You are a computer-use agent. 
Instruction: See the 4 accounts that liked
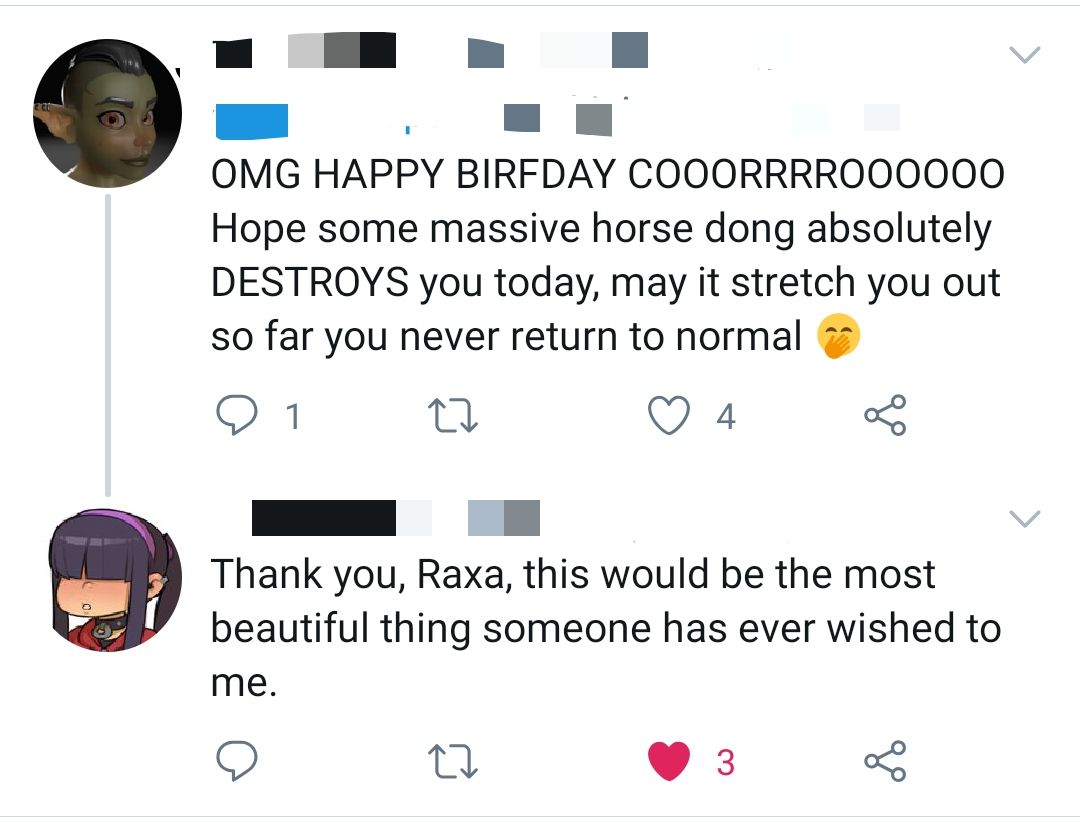(x=724, y=416)
